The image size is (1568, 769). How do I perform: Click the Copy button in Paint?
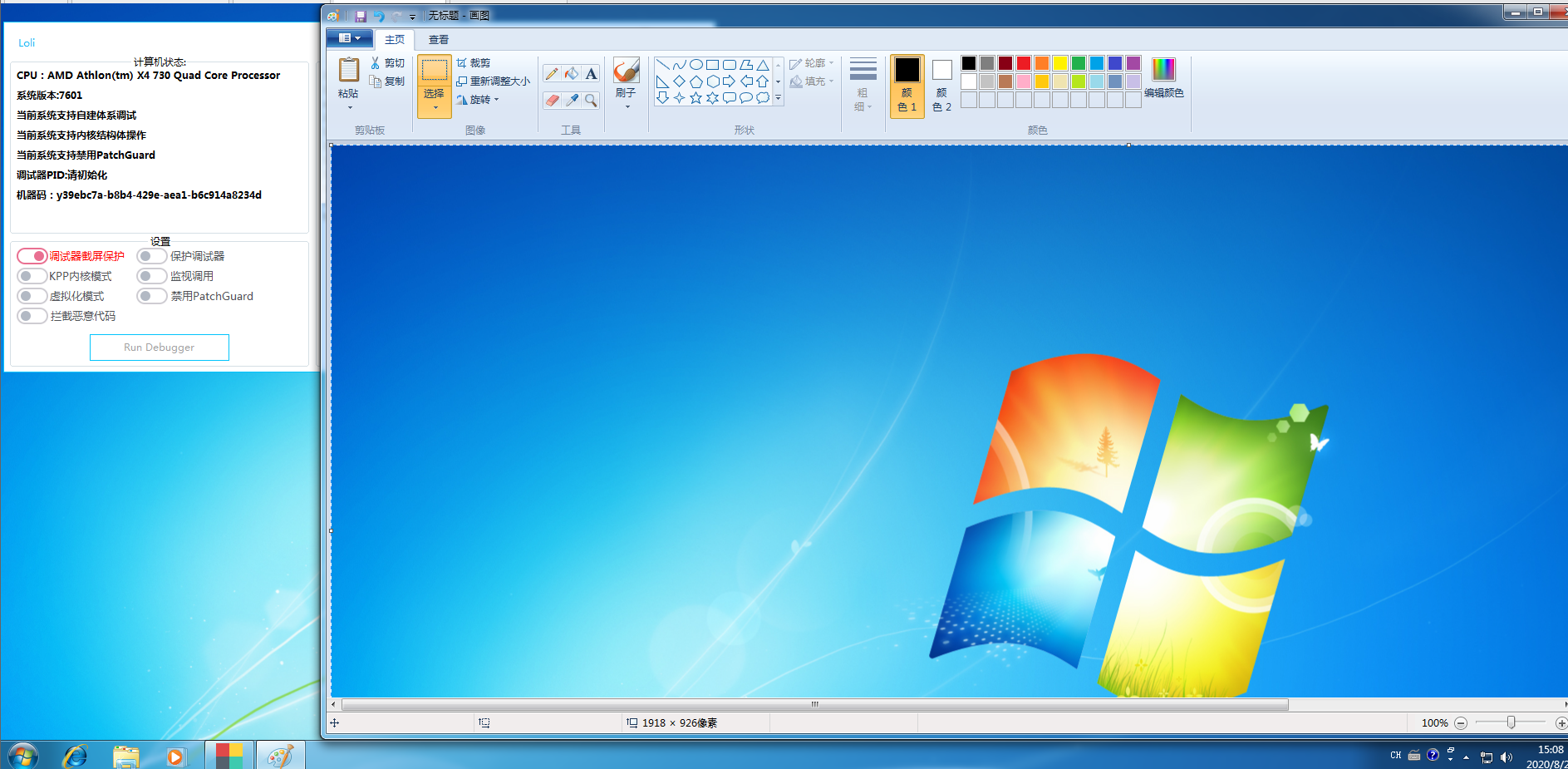coord(387,81)
